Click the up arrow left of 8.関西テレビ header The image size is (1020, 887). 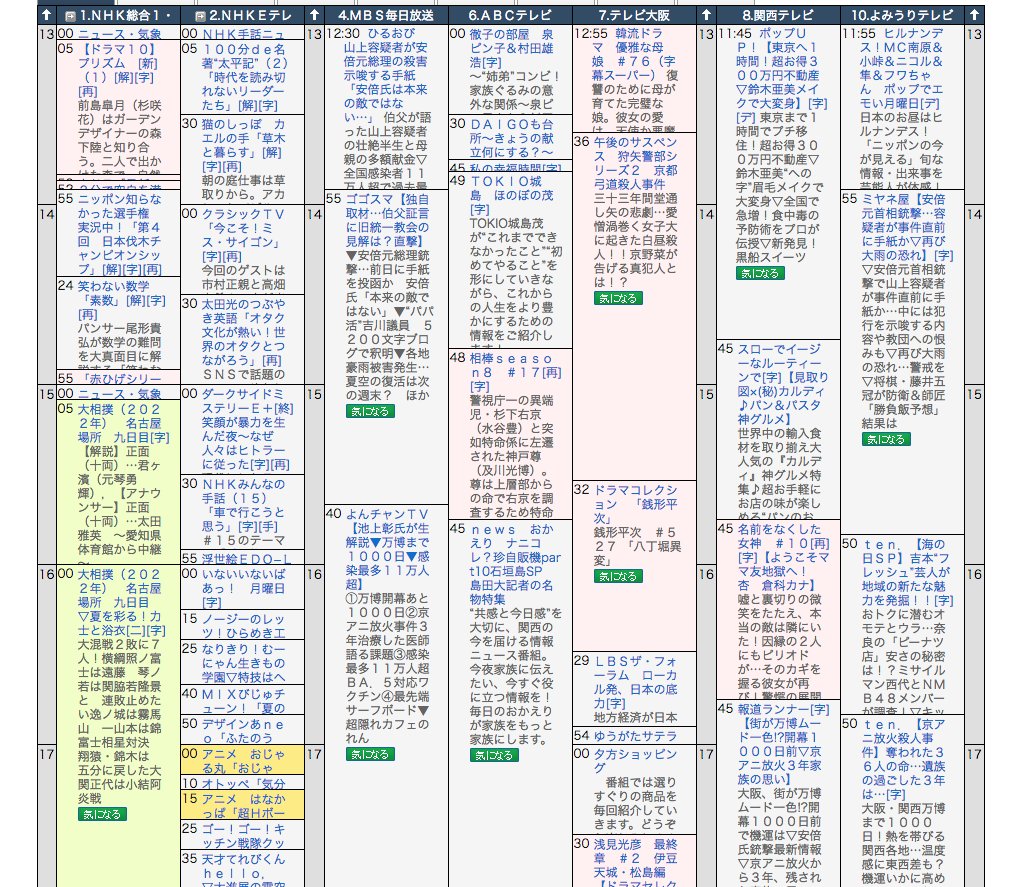[706, 15]
